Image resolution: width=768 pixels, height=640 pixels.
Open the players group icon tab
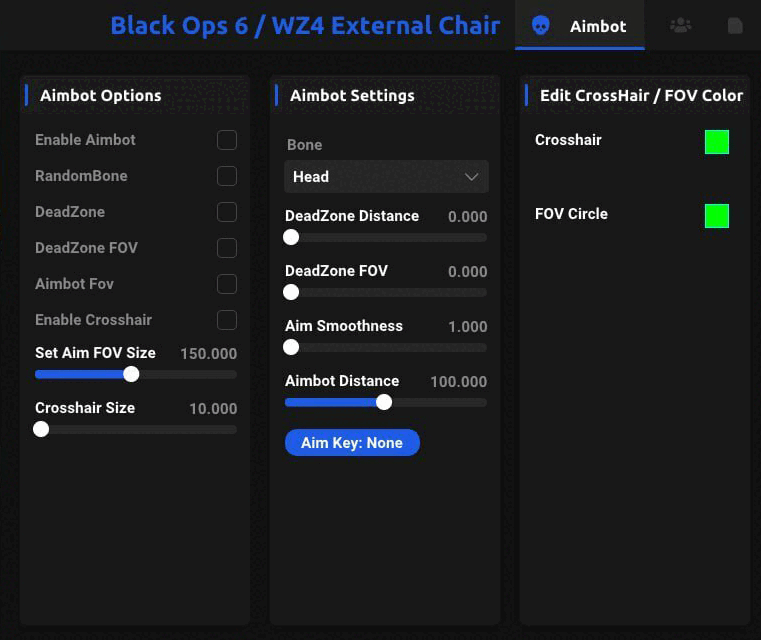pos(680,25)
